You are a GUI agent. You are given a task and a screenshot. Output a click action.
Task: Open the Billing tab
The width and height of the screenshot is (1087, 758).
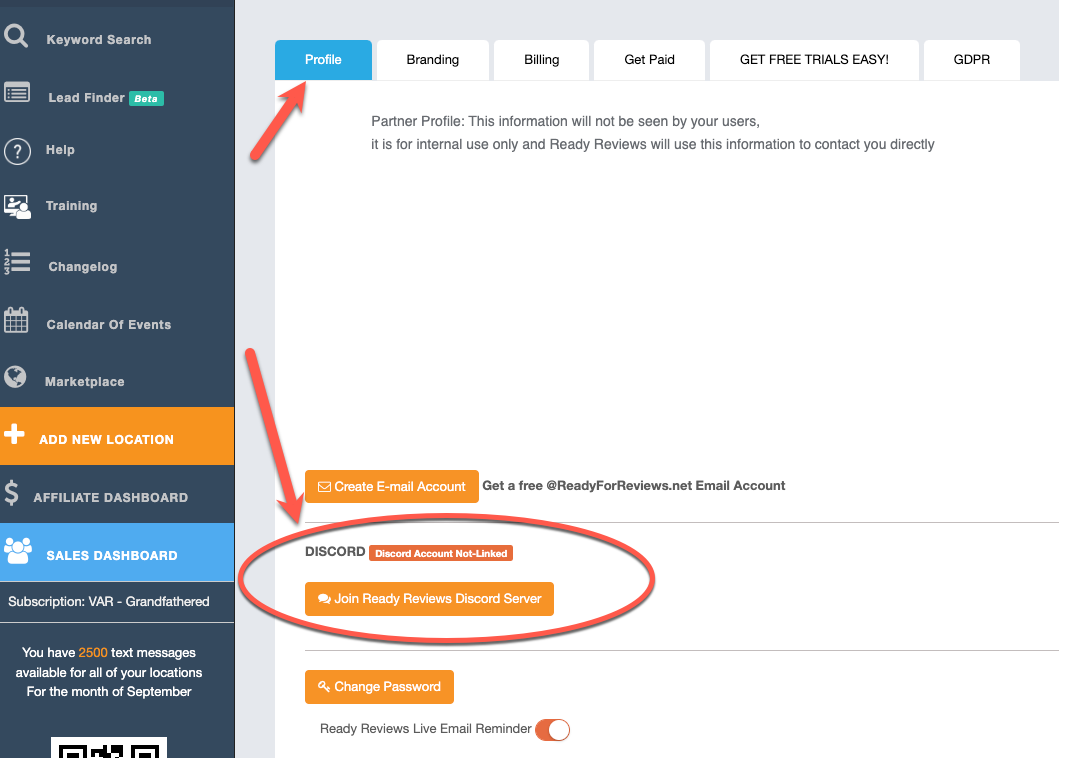[x=541, y=60]
